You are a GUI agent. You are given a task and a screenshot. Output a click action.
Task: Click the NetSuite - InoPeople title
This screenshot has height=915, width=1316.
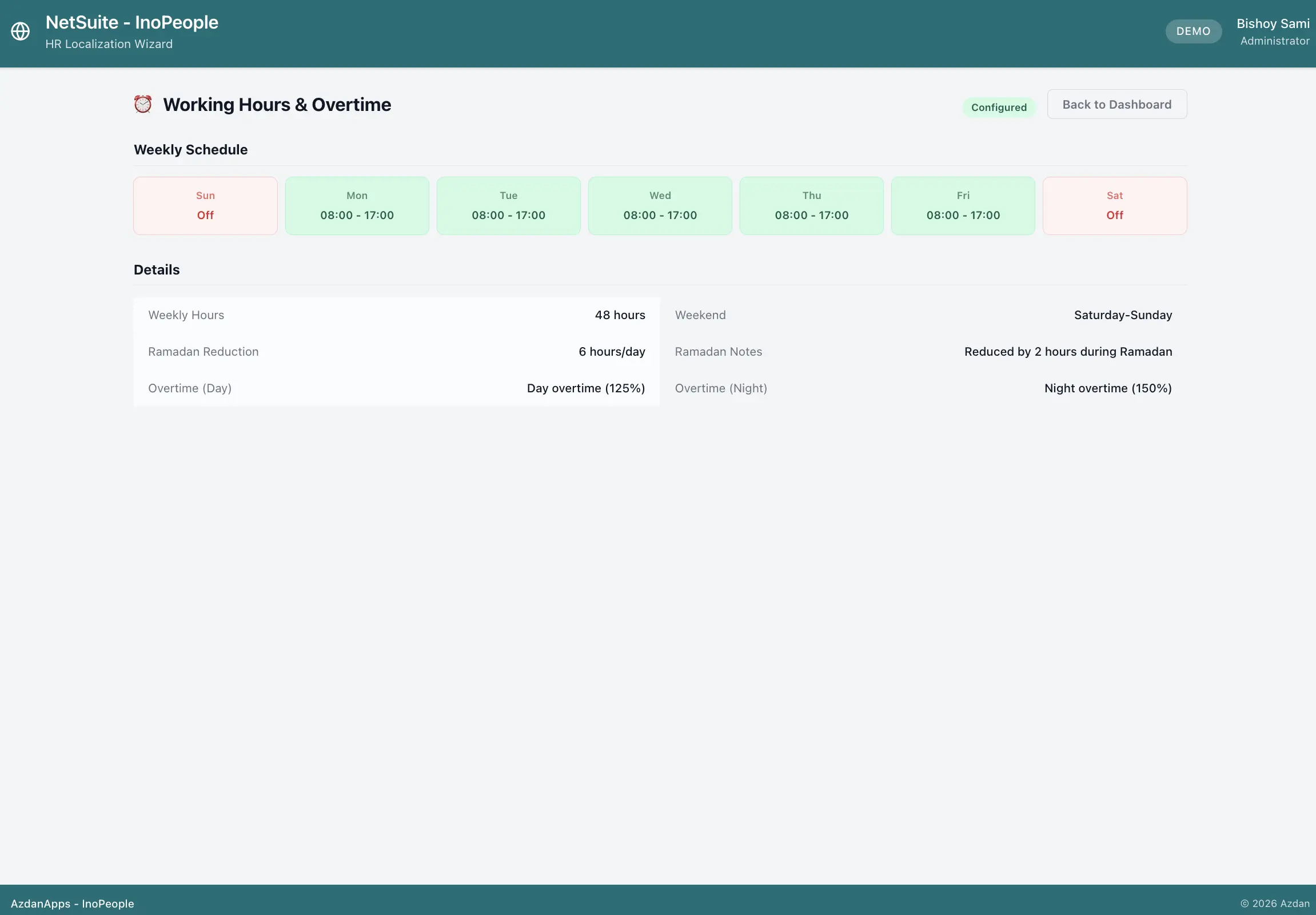click(132, 22)
